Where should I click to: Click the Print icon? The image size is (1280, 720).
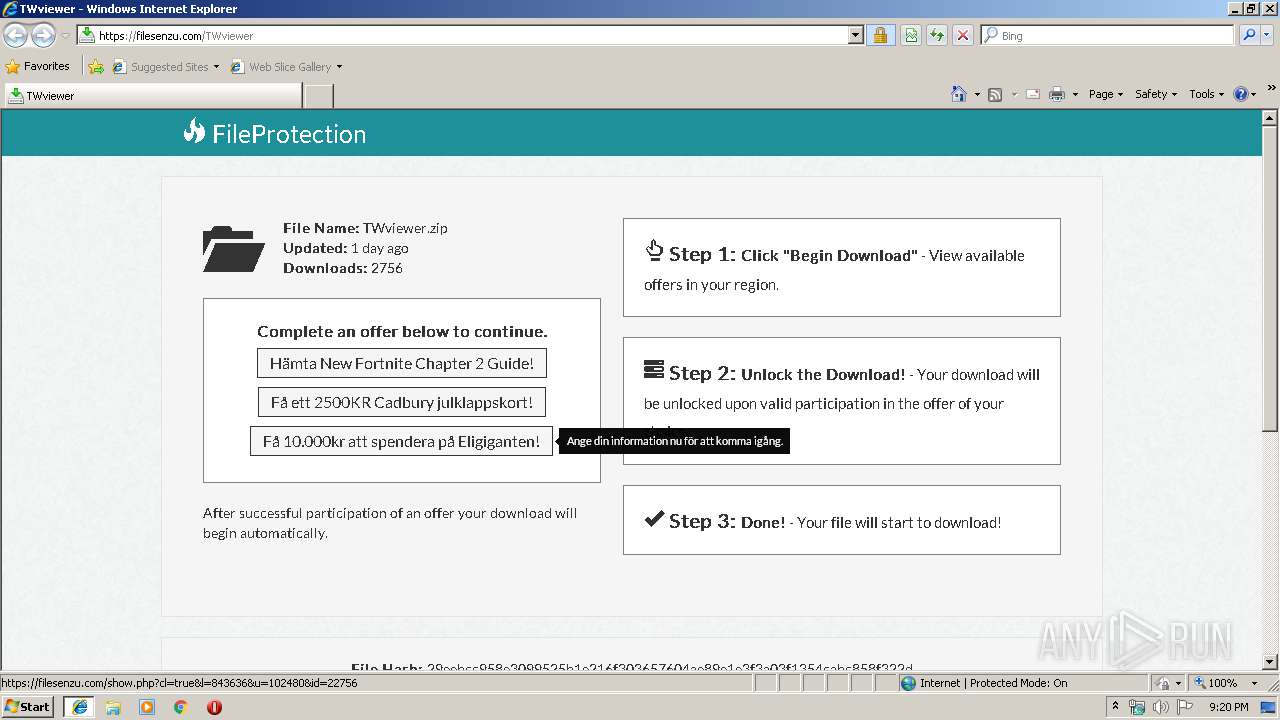point(1057,94)
